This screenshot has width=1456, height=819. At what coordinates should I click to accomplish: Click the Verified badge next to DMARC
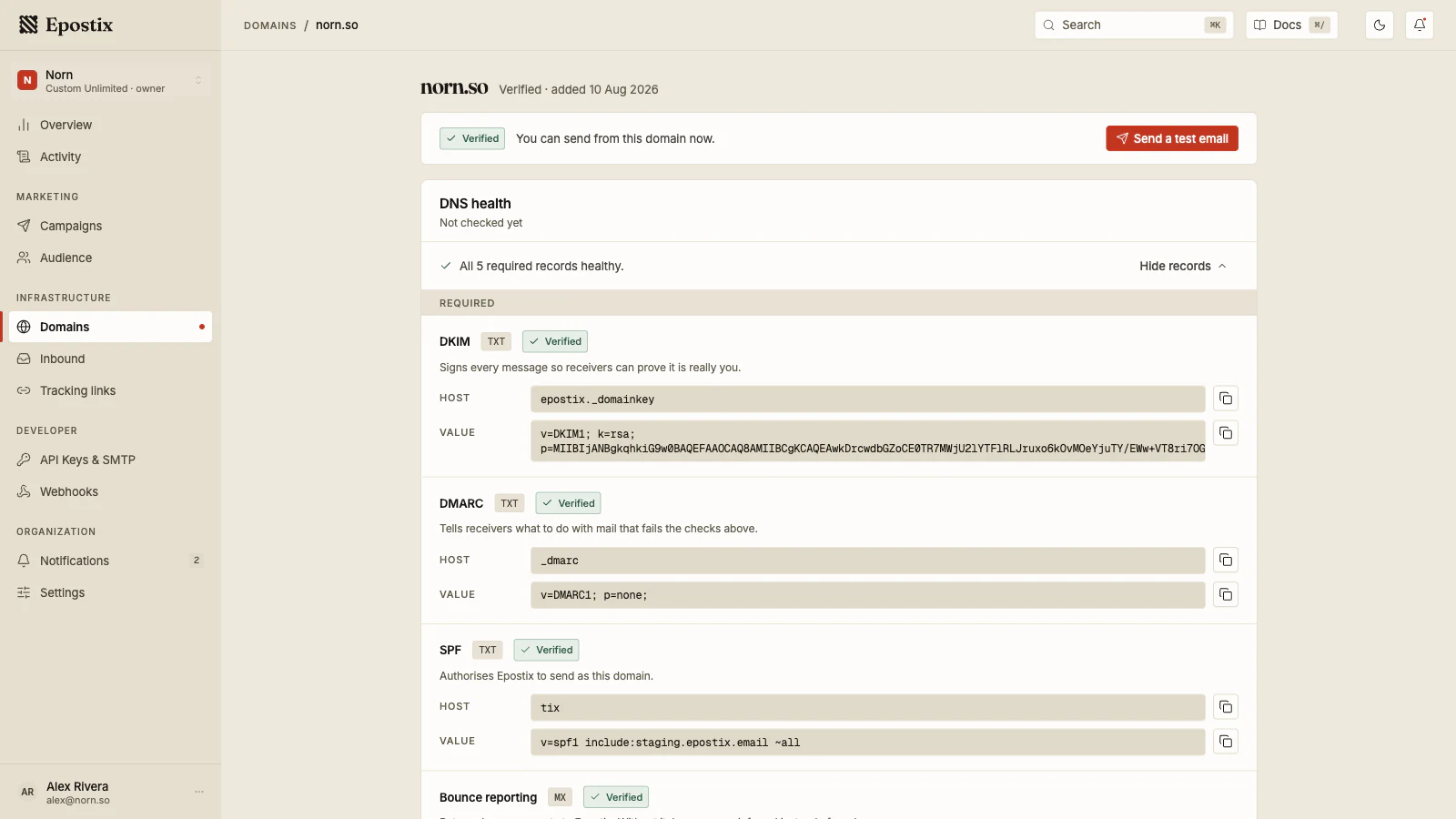pyautogui.click(x=568, y=503)
